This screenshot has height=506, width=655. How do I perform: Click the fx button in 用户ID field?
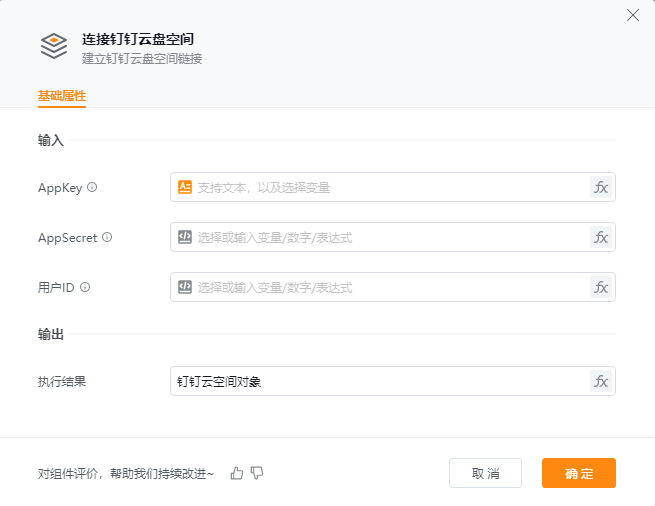[x=601, y=287]
